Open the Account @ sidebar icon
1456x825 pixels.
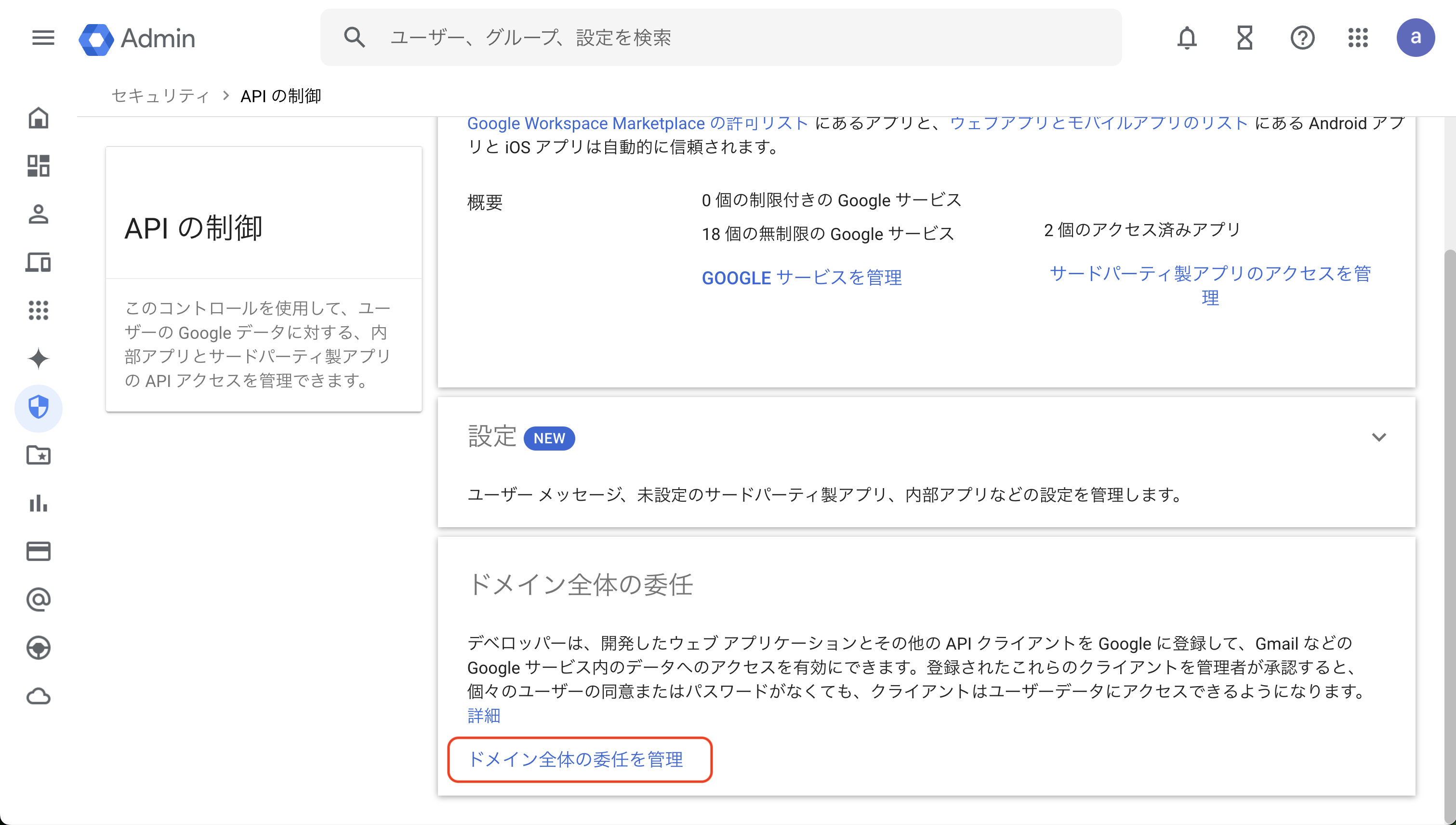pyautogui.click(x=39, y=599)
